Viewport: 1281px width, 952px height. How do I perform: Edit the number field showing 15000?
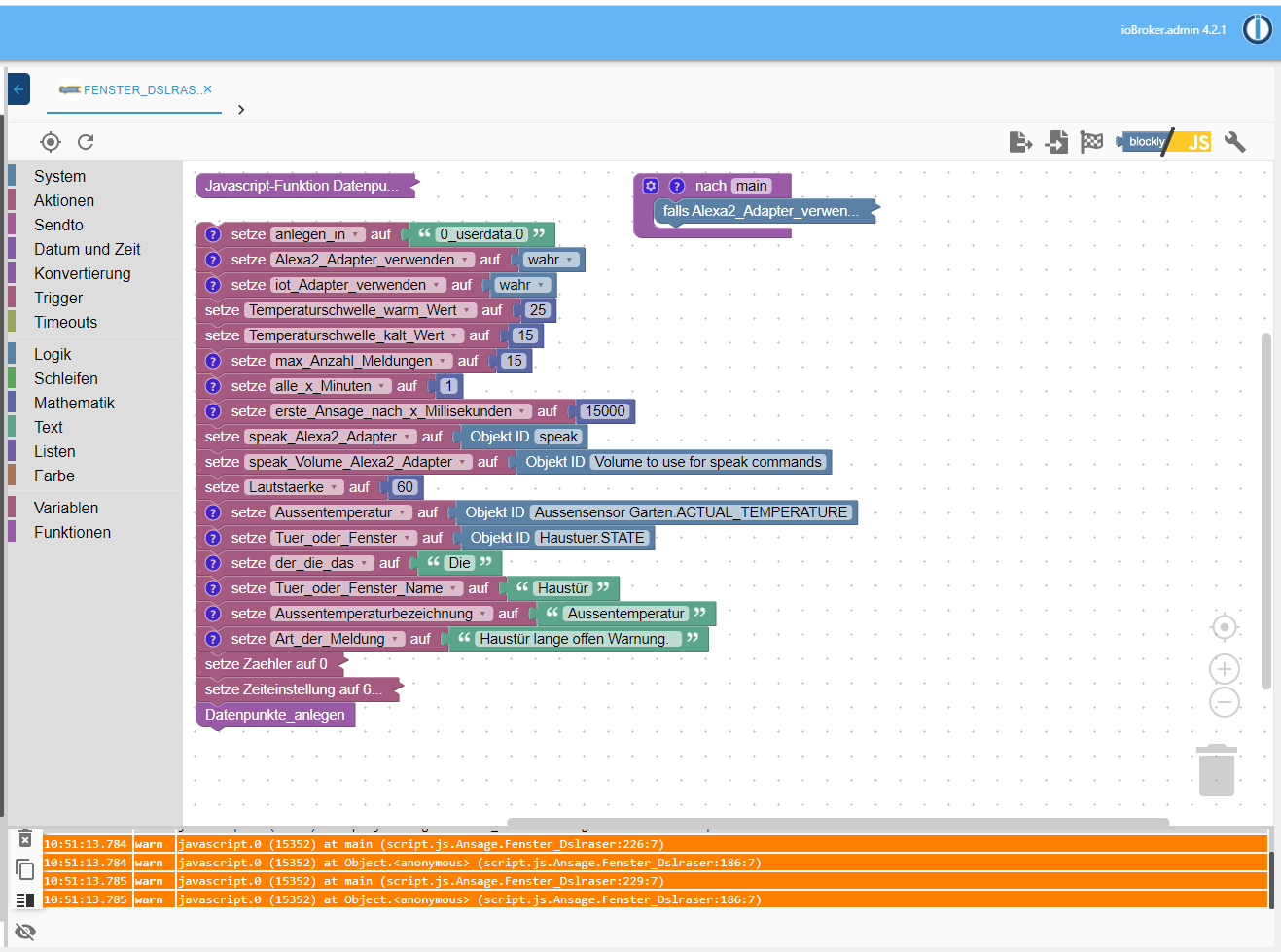coord(605,411)
